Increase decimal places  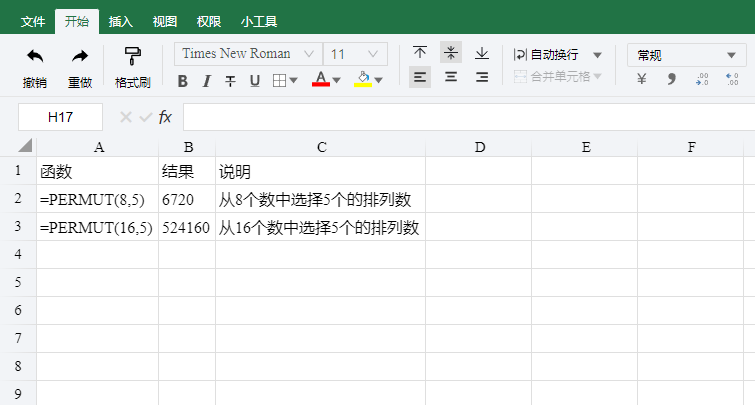[702, 79]
